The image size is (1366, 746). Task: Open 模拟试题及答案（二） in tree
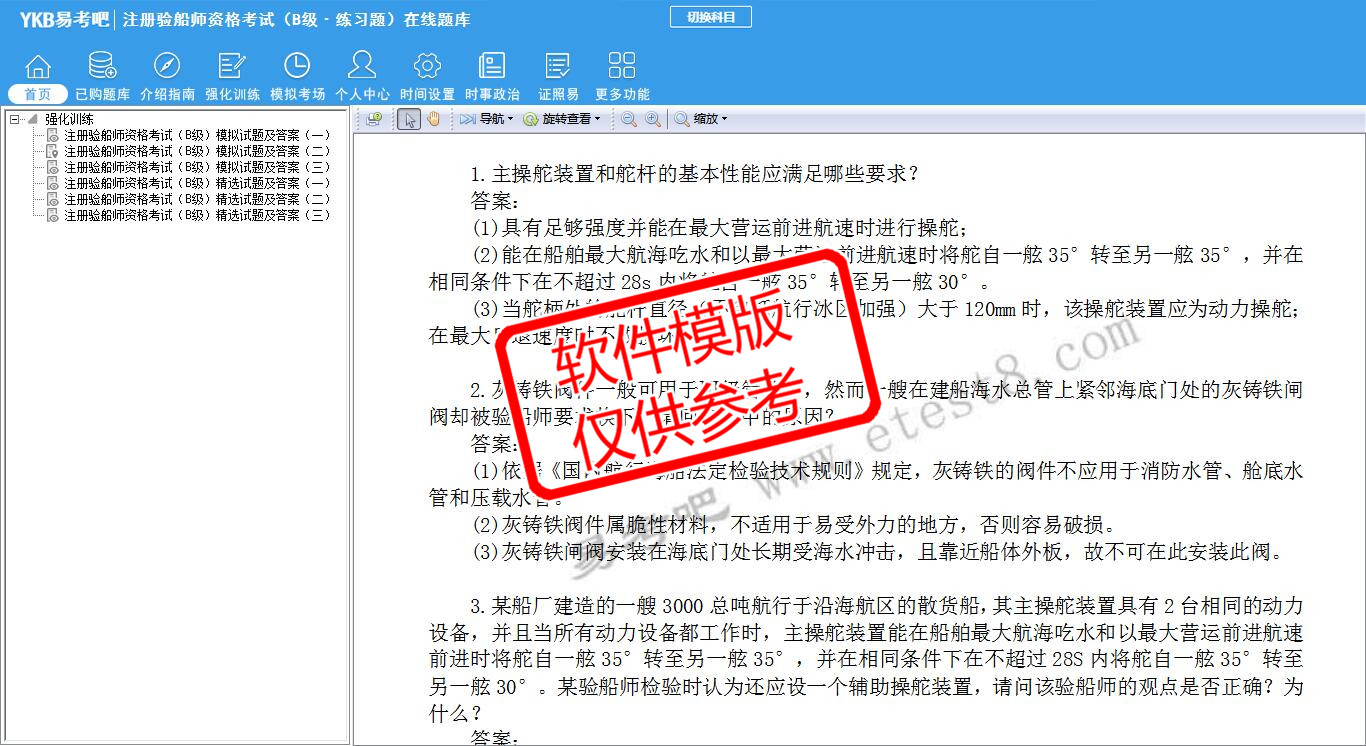click(196, 151)
